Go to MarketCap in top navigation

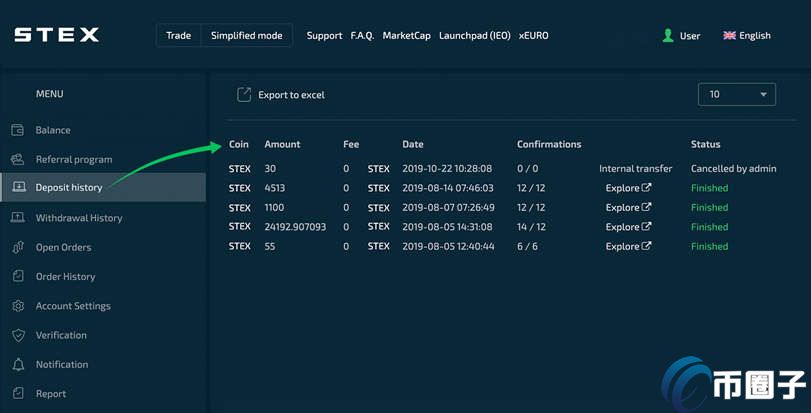407,36
